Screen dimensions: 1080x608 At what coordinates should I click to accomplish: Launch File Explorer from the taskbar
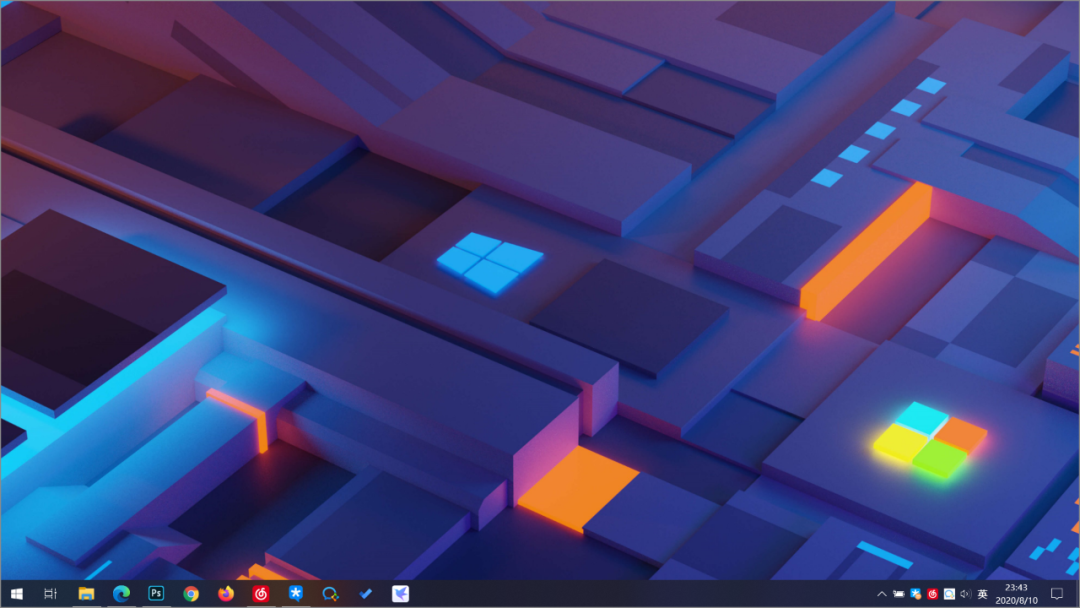[x=86, y=594]
